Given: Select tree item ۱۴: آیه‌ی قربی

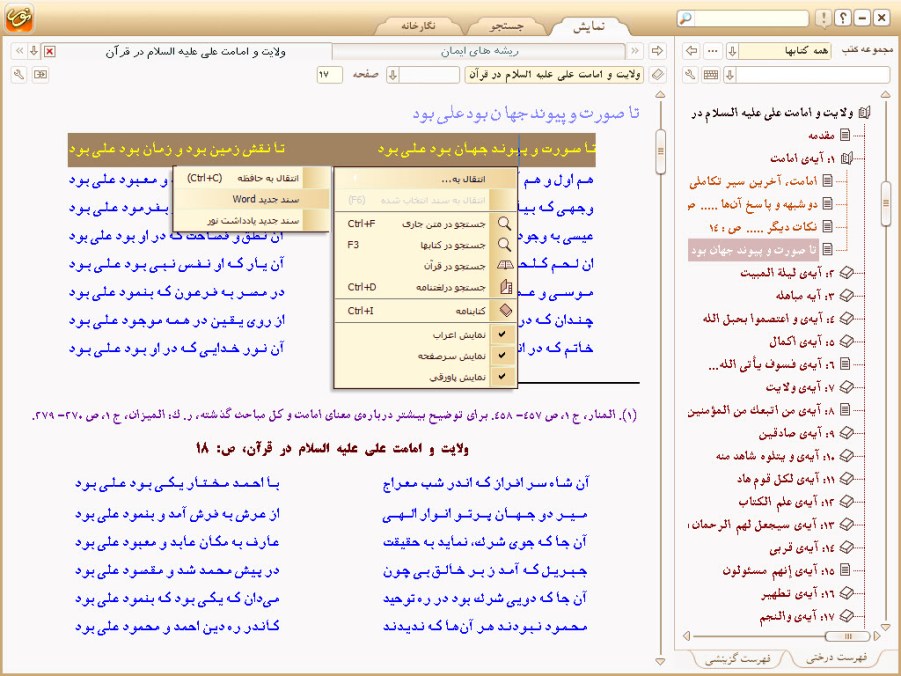Looking at the screenshot, I should [x=802, y=548].
